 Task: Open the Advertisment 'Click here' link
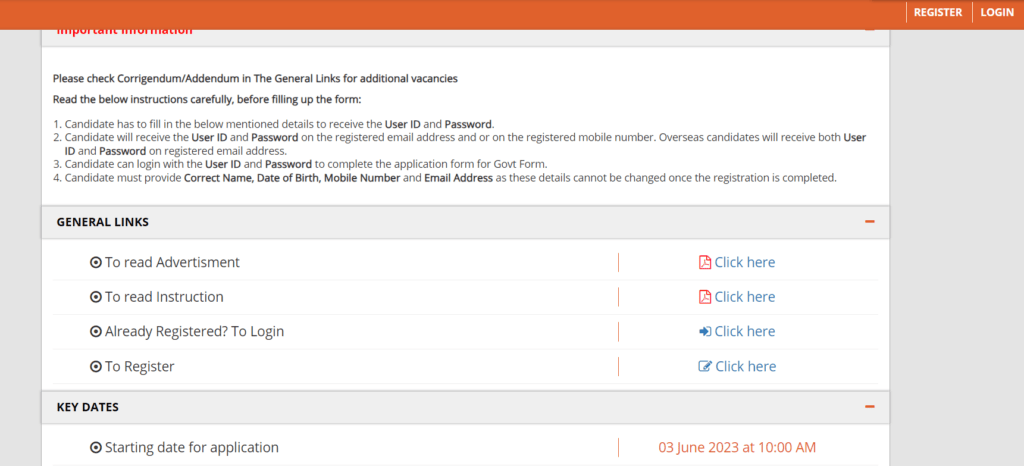(x=744, y=262)
